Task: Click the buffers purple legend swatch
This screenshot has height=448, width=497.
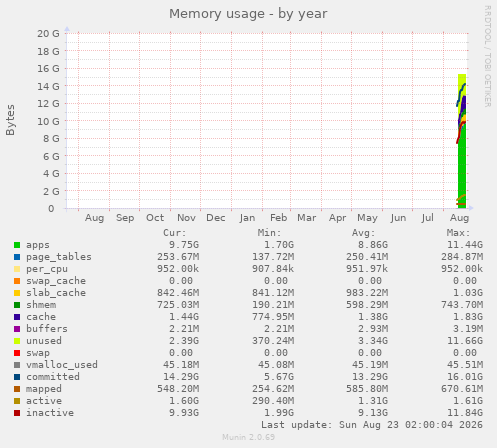Action: (17, 329)
